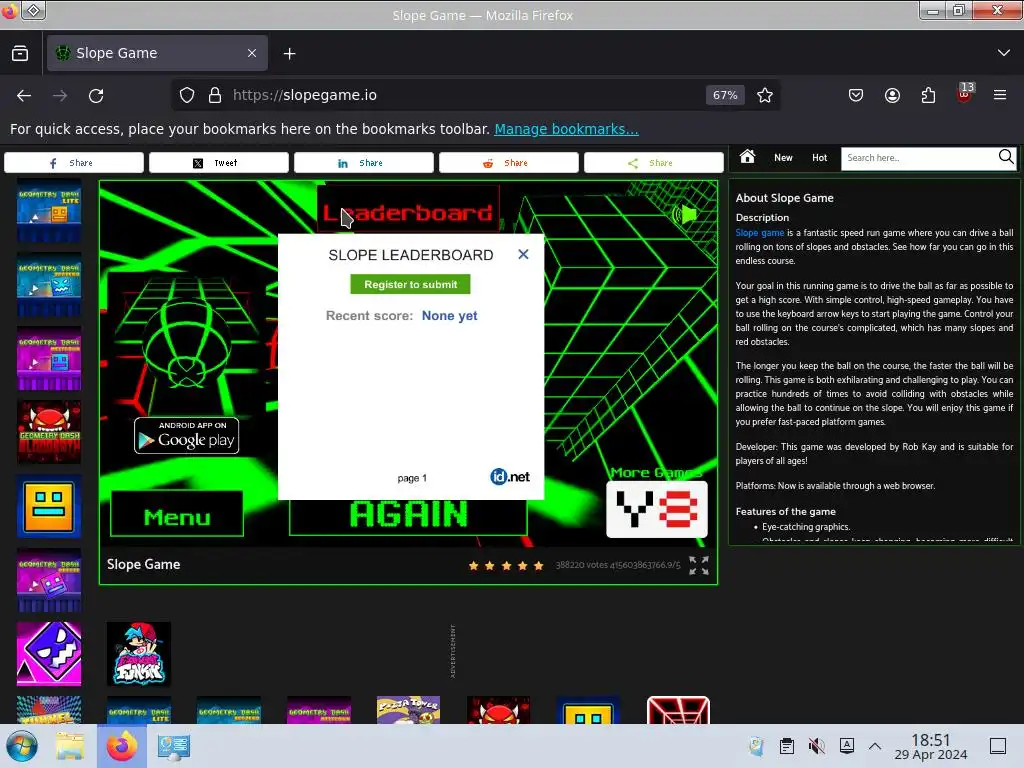The height and width of the screenshot is (768, 1024).
Task: Reset the 67% zoom level
Action: 725,95
